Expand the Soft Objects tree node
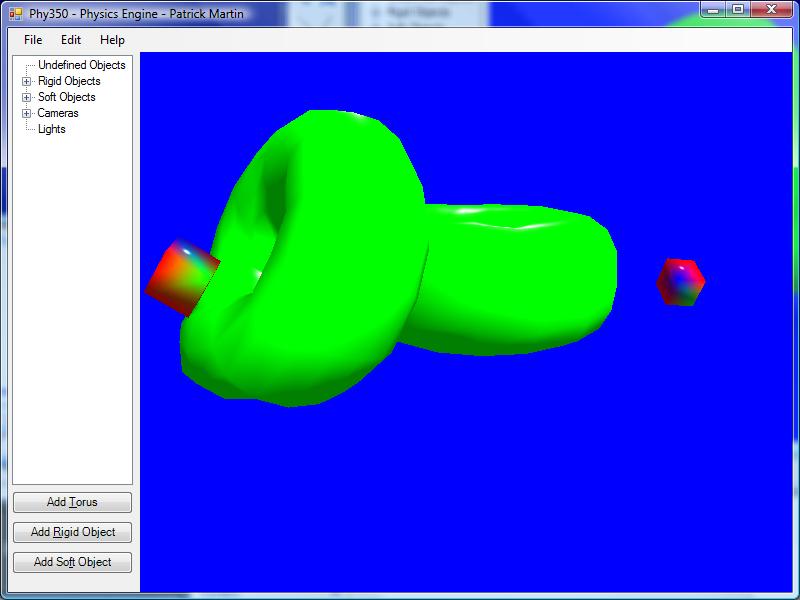Image resolution: width=800 pixels, height=600 pixels. point(27,97)
